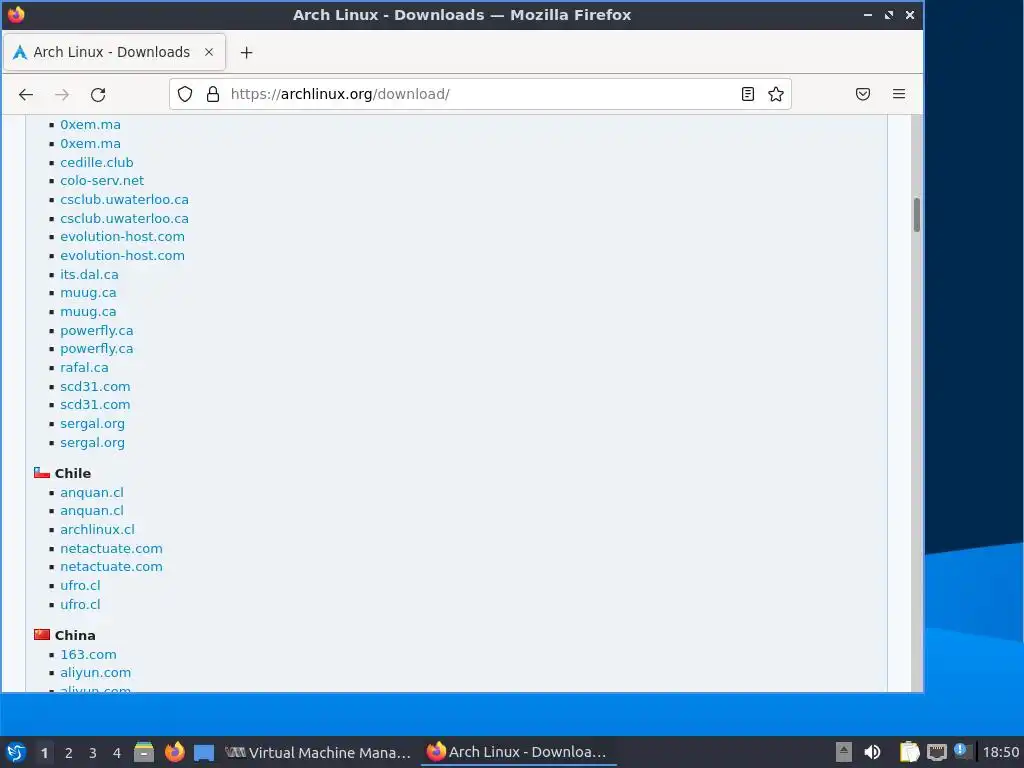Show calendar from the 18:50 clock
This screenshot has width=1024, height=768.
(x=1000, y=752)
